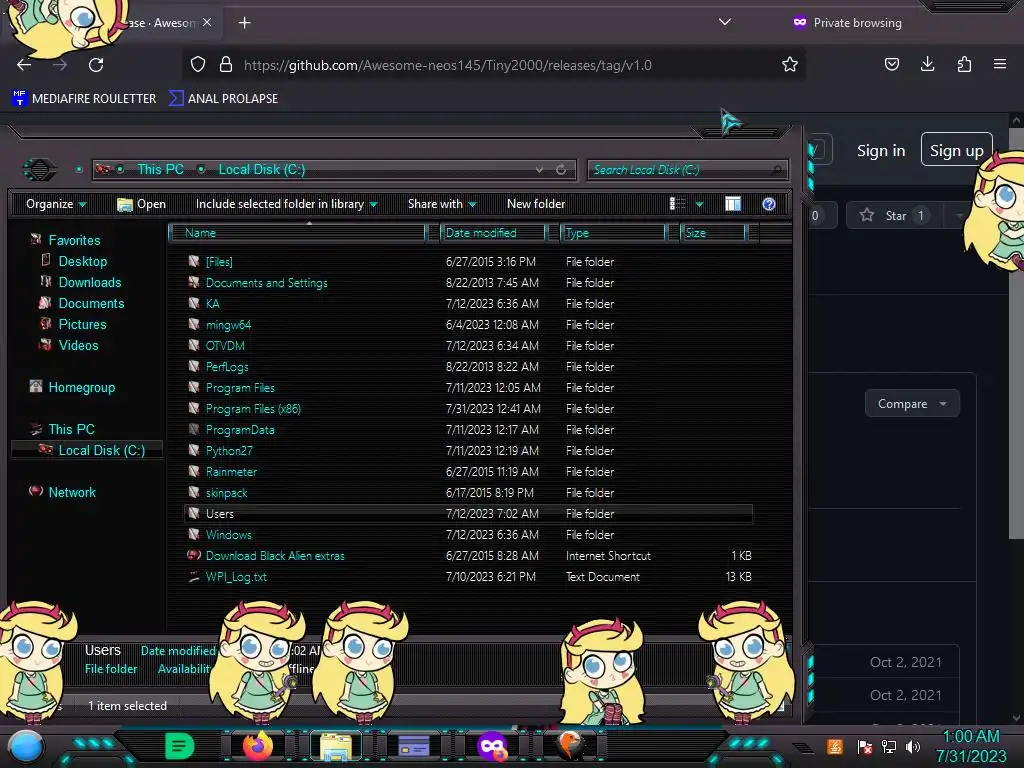The image size is (1024, 768).
Task: Open the shield tracking protection icon
Action: [x=198, y=64]
